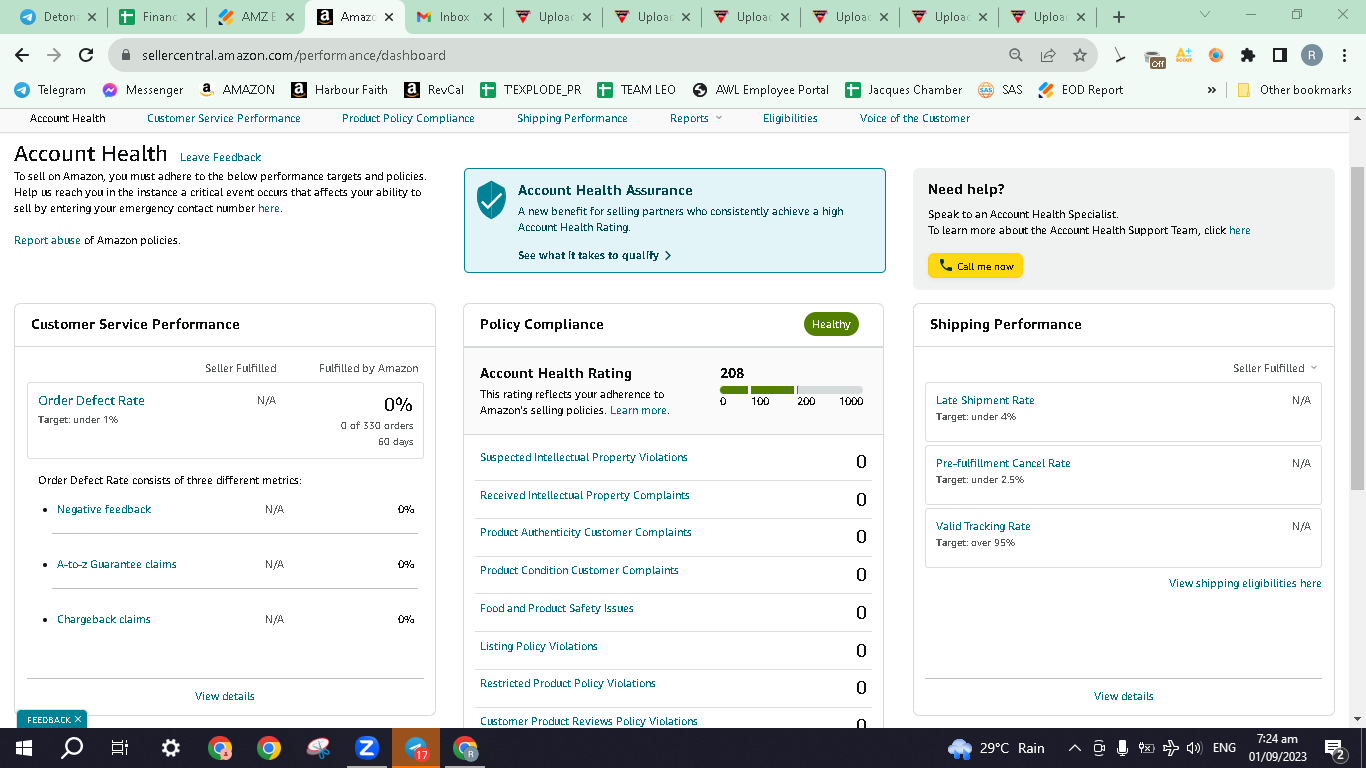Open See what it takes to qualify
The image size is (1366, 768).
coord(594,255)
